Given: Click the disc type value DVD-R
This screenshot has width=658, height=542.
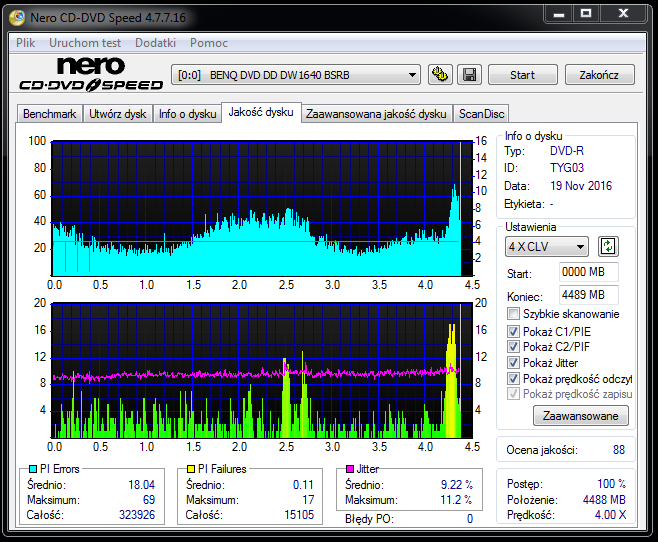Looking at the screenshot, I should coord(567,151).
